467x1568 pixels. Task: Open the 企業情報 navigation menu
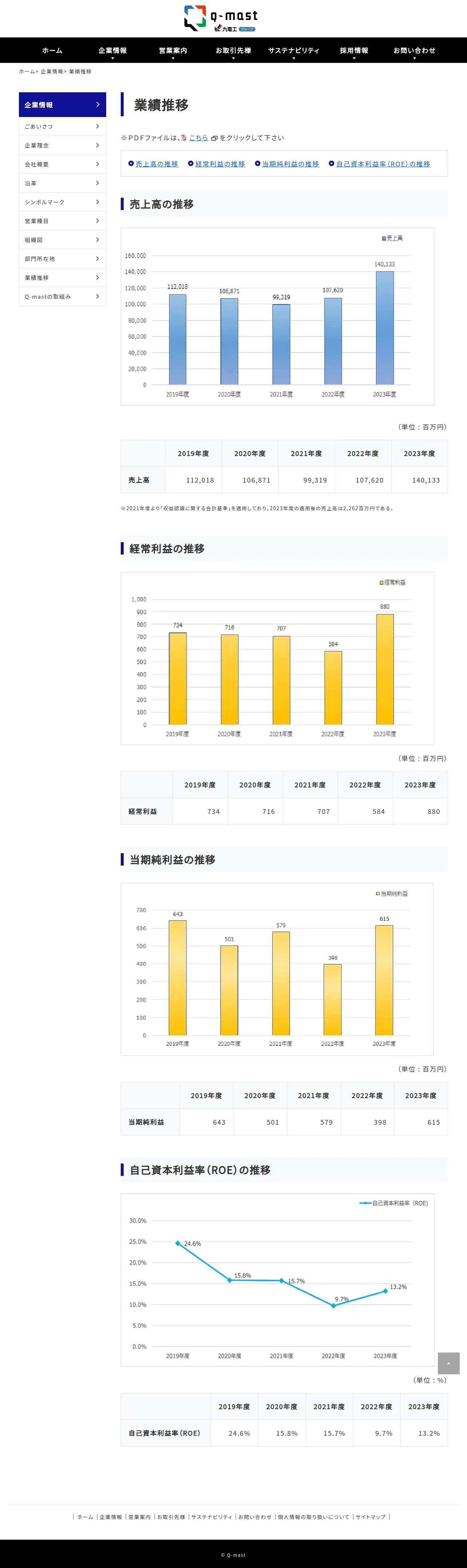[113, 51]
